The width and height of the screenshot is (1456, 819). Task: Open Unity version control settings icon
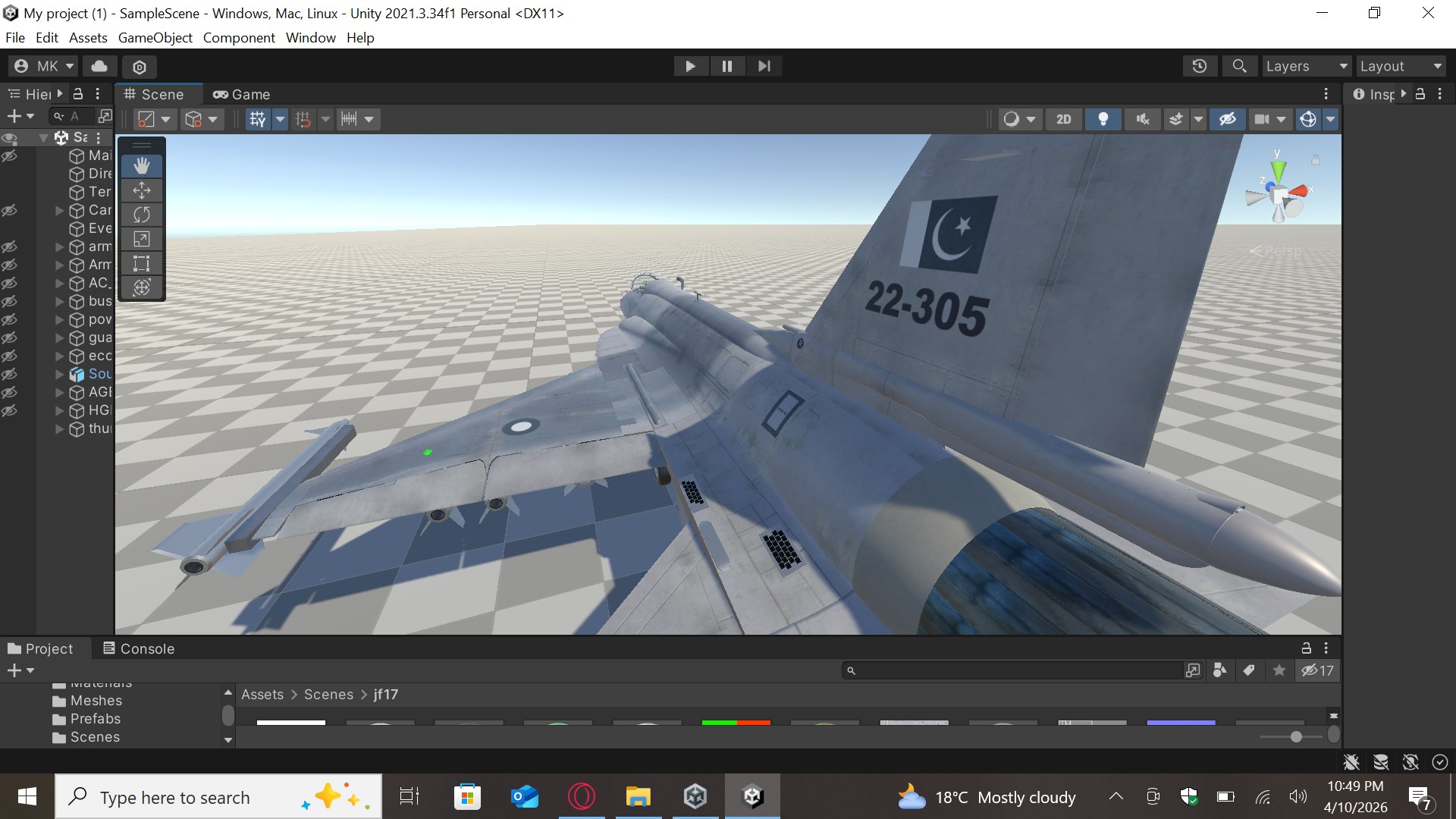140,67
